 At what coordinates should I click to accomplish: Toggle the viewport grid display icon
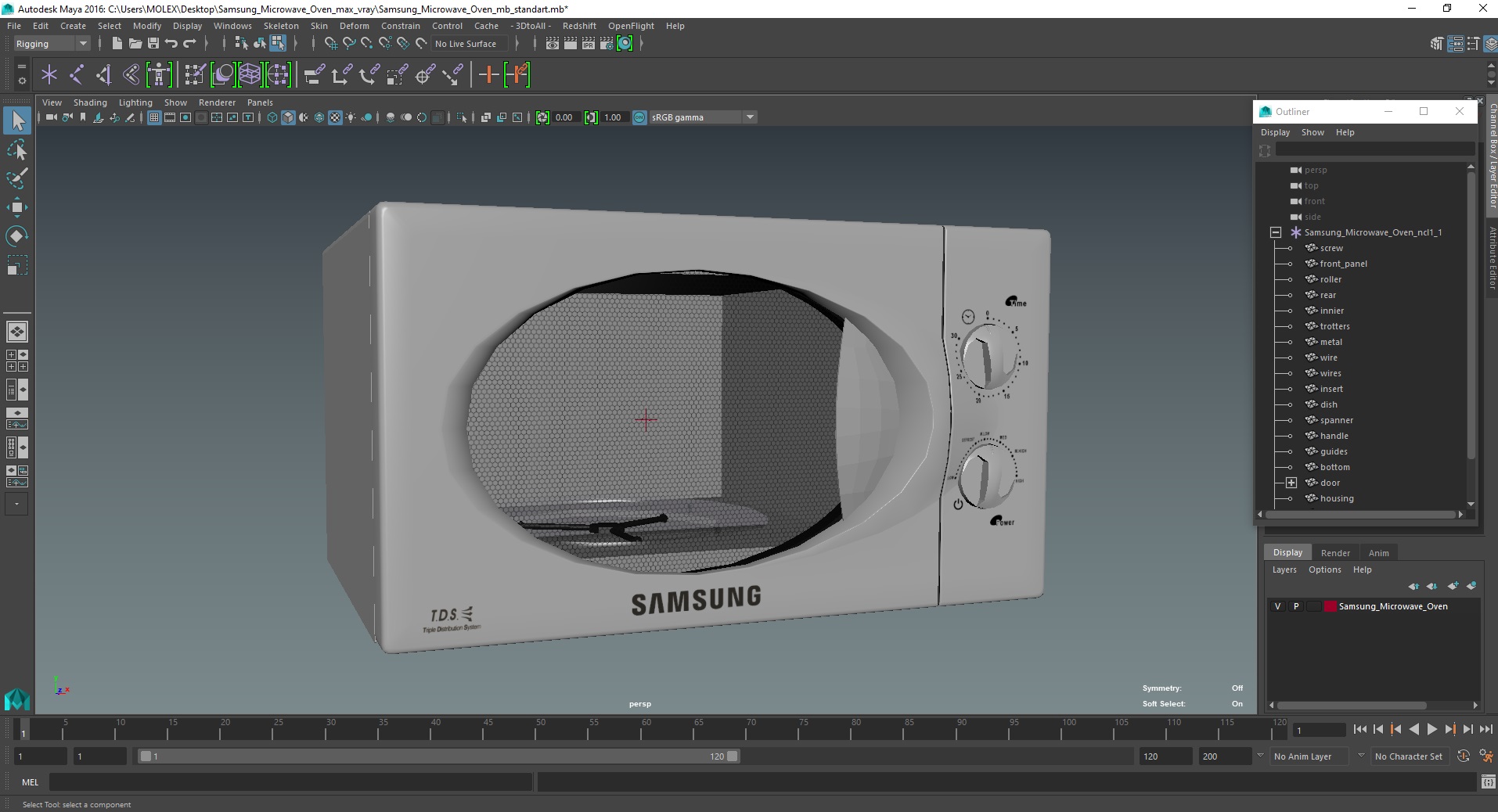pos(154,117)
